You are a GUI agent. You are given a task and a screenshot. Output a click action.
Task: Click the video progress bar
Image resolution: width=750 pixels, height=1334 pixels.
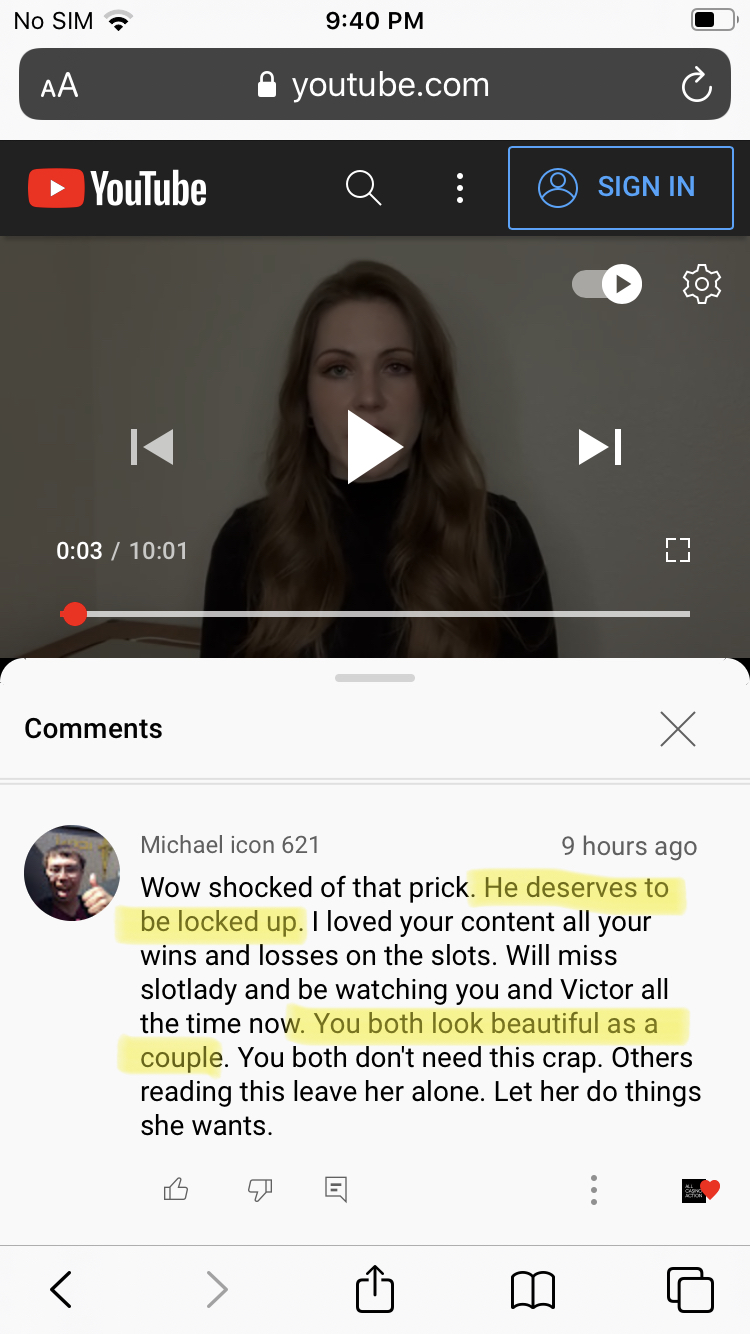click(380, 613)
